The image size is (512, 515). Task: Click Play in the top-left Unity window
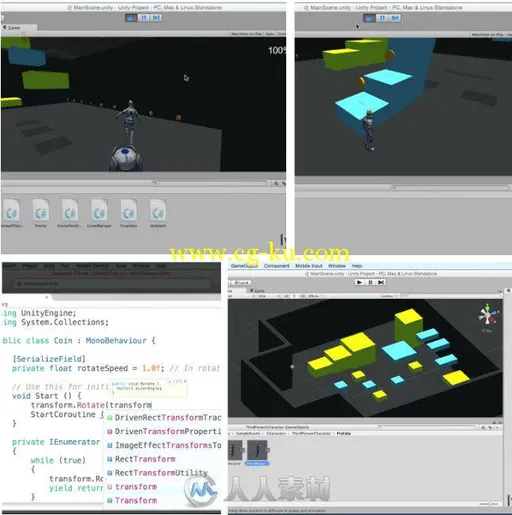click(x=131, y=18)
